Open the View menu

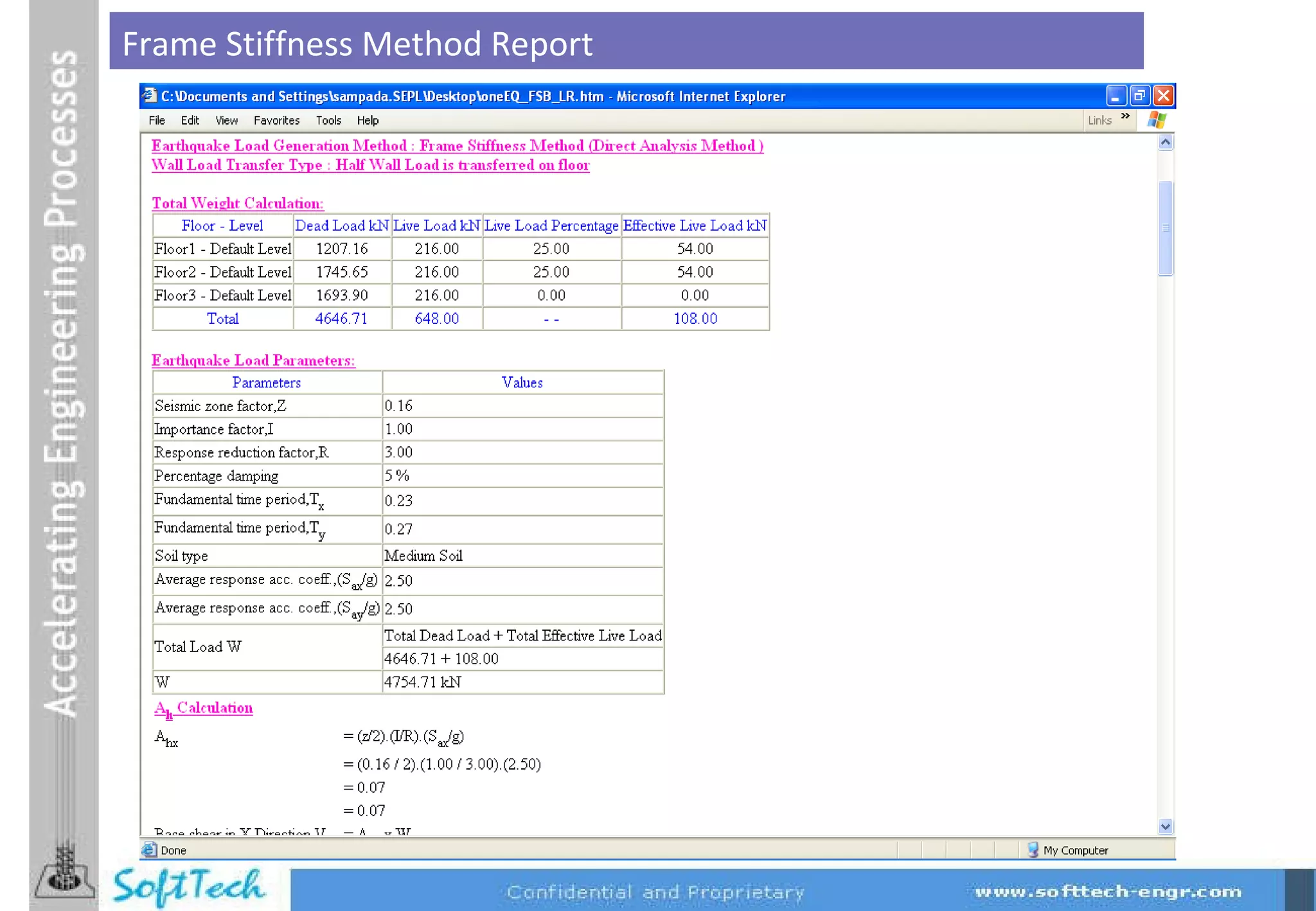click(226, 120)
